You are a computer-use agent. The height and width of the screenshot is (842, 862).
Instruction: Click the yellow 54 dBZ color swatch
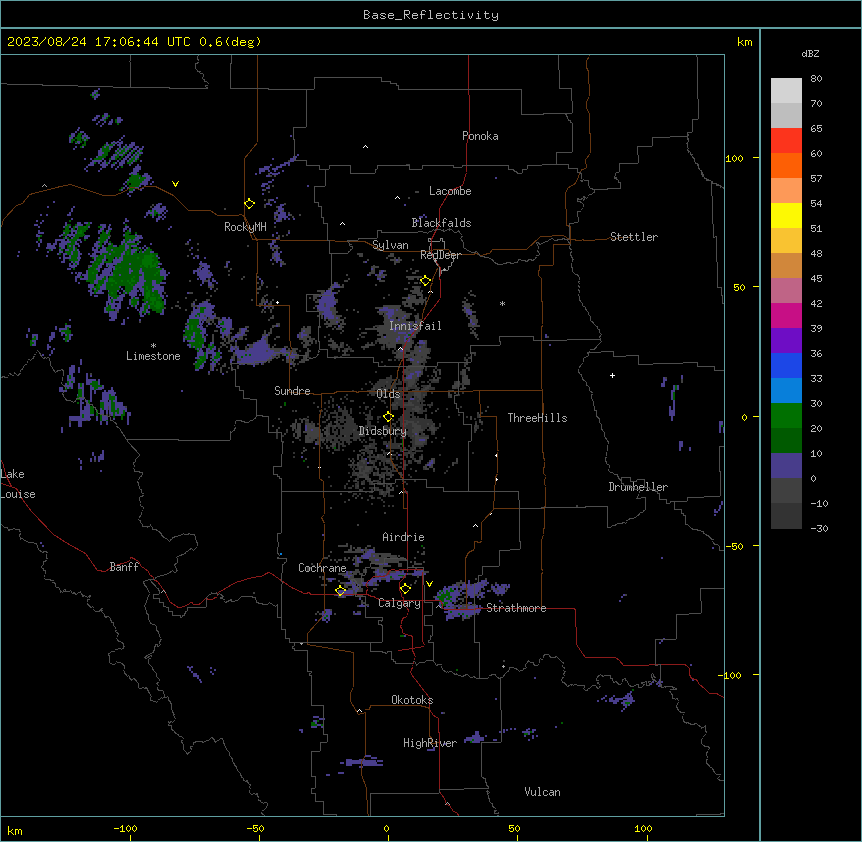click(787, 216)
